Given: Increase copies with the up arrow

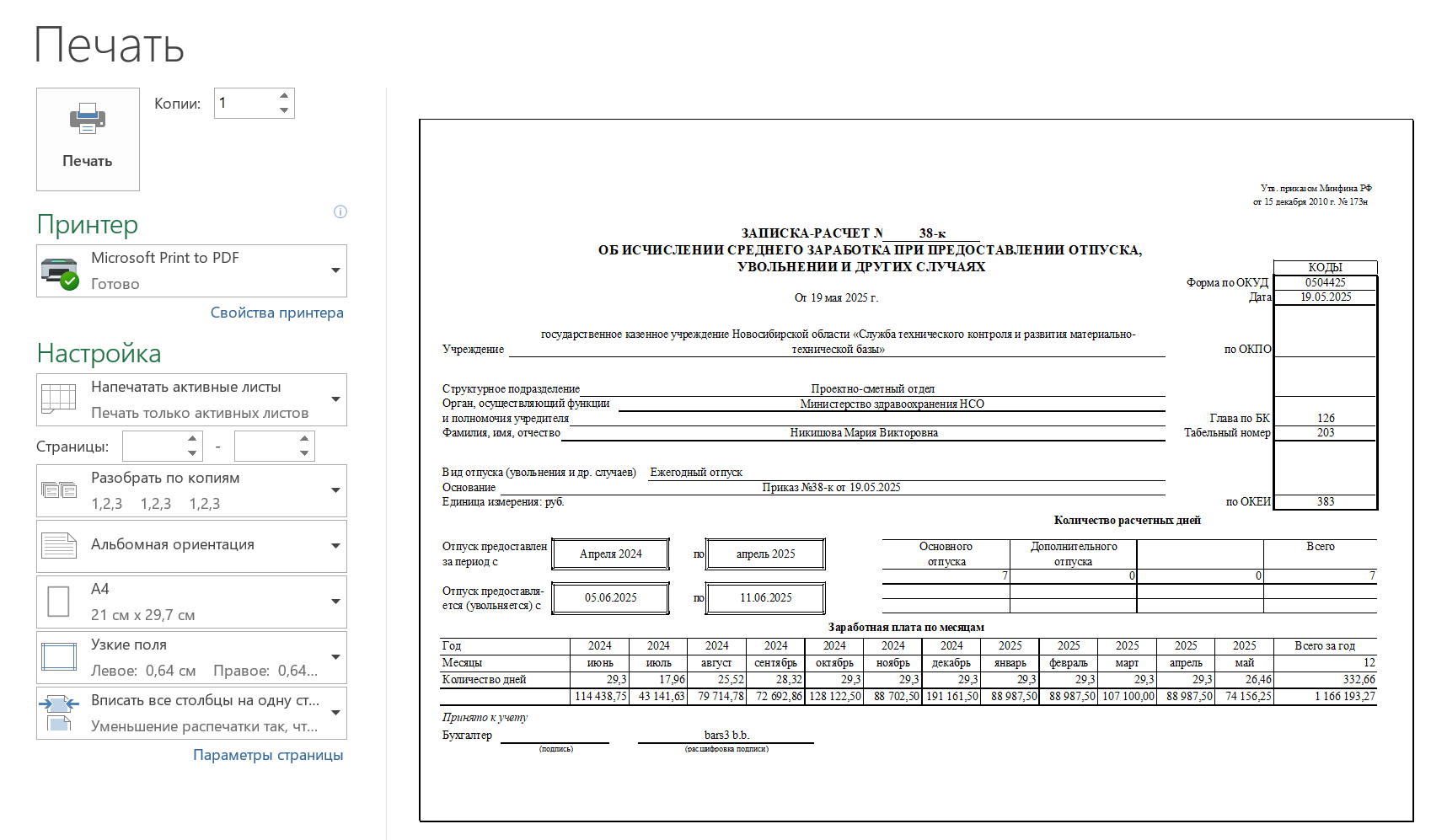Looking at the screenshot, I should click(284, 96).
